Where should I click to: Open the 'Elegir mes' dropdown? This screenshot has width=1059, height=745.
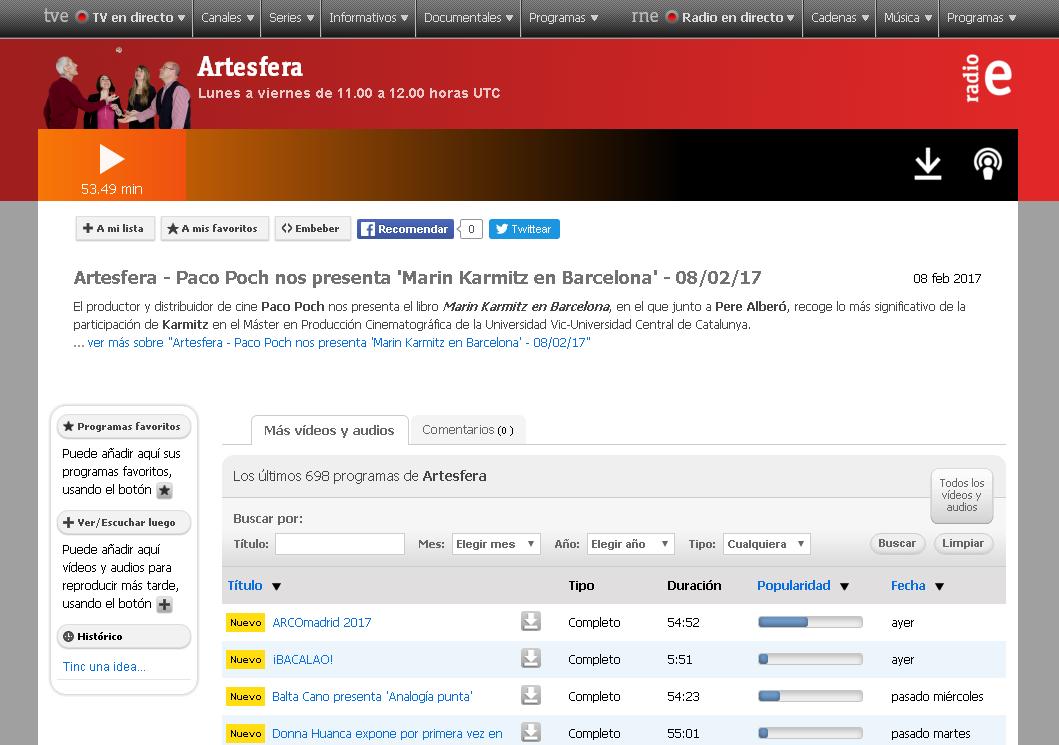click(x=495, y=544)
